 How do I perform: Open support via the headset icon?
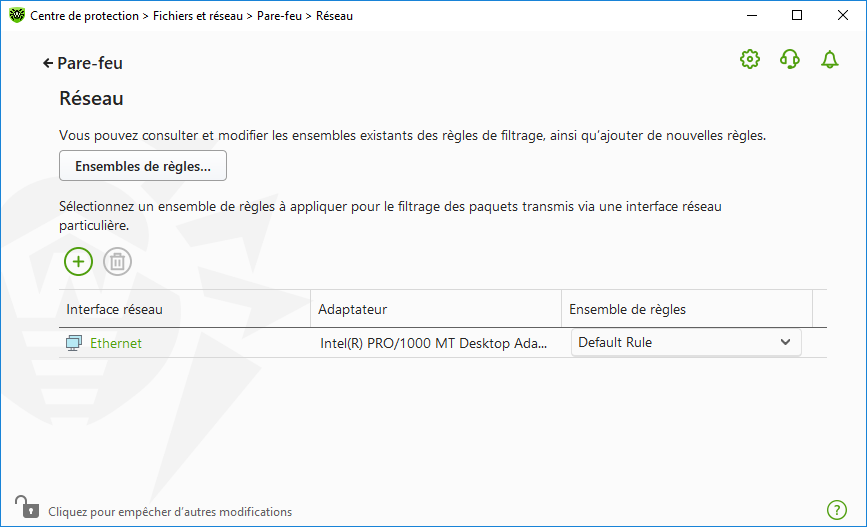(x=789, y=60)
